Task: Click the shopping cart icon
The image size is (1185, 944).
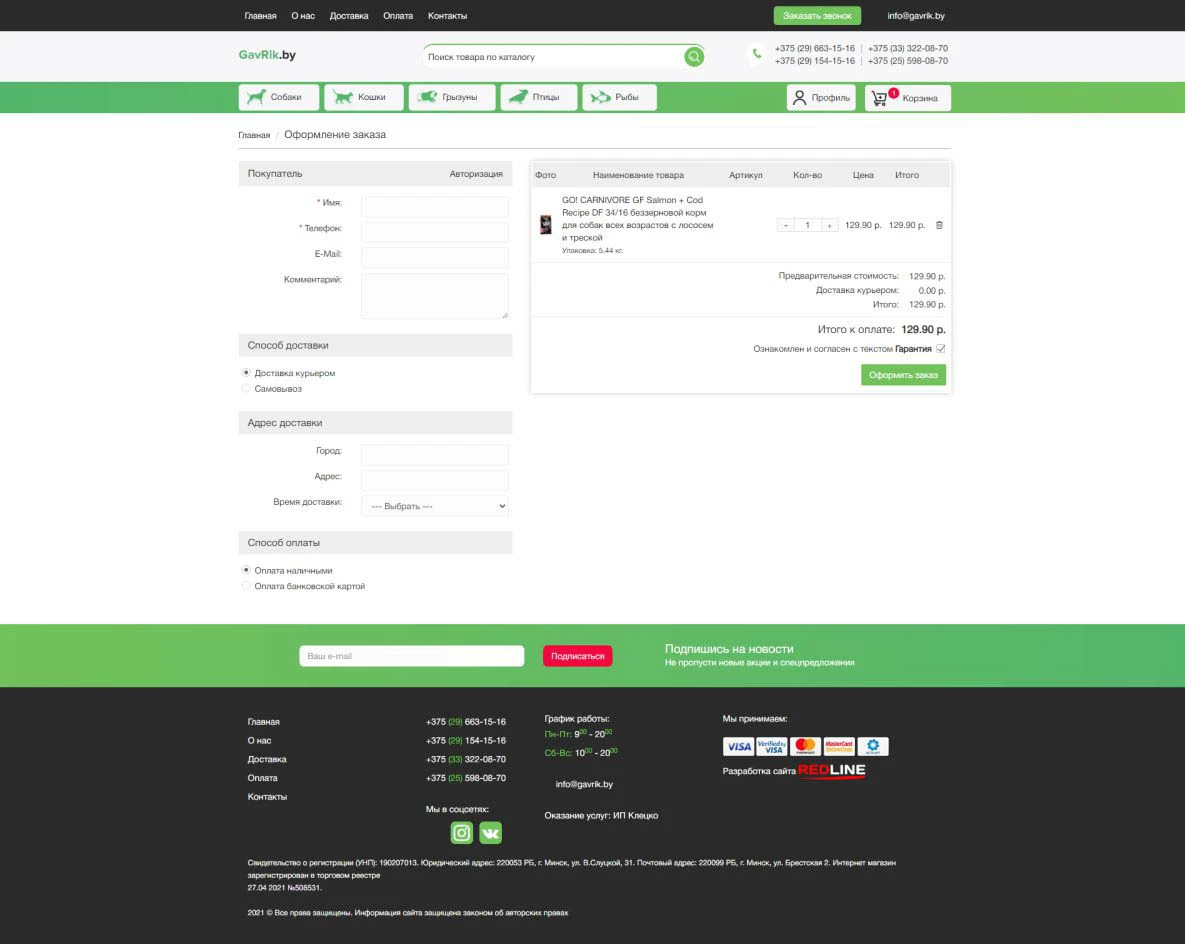Action: click(879, 98)
